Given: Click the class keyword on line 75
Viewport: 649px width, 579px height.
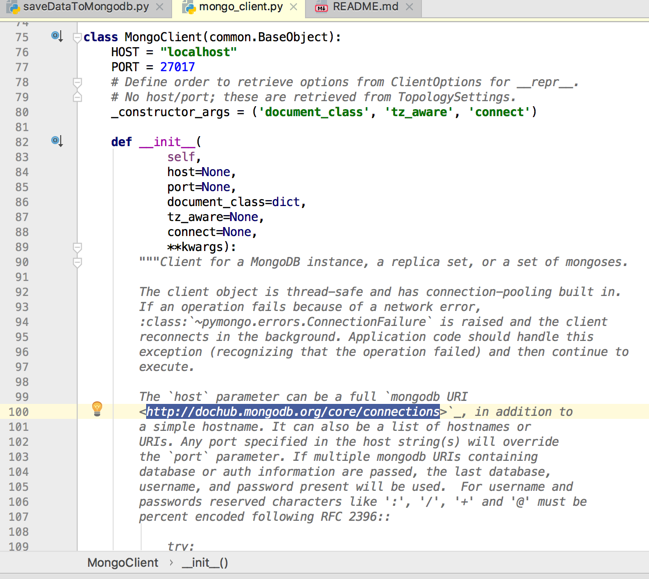Looking at the screenshot, I should tap(101, 37).
